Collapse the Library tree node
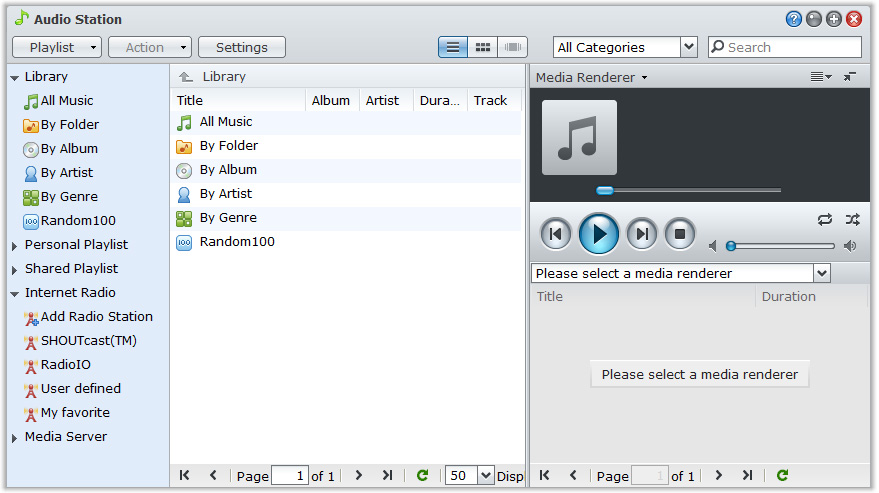 coord(15,77)
